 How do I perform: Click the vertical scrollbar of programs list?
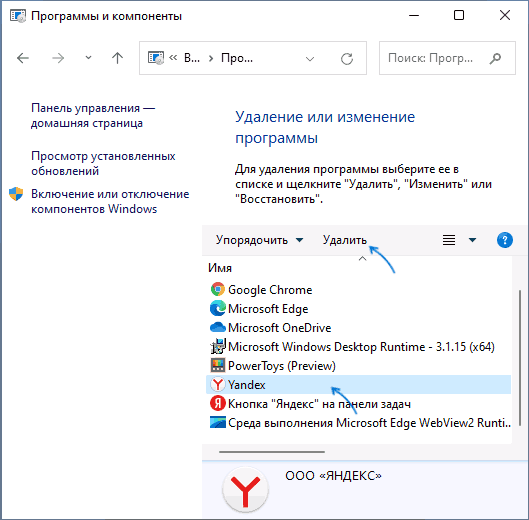(x=520, y=357)
